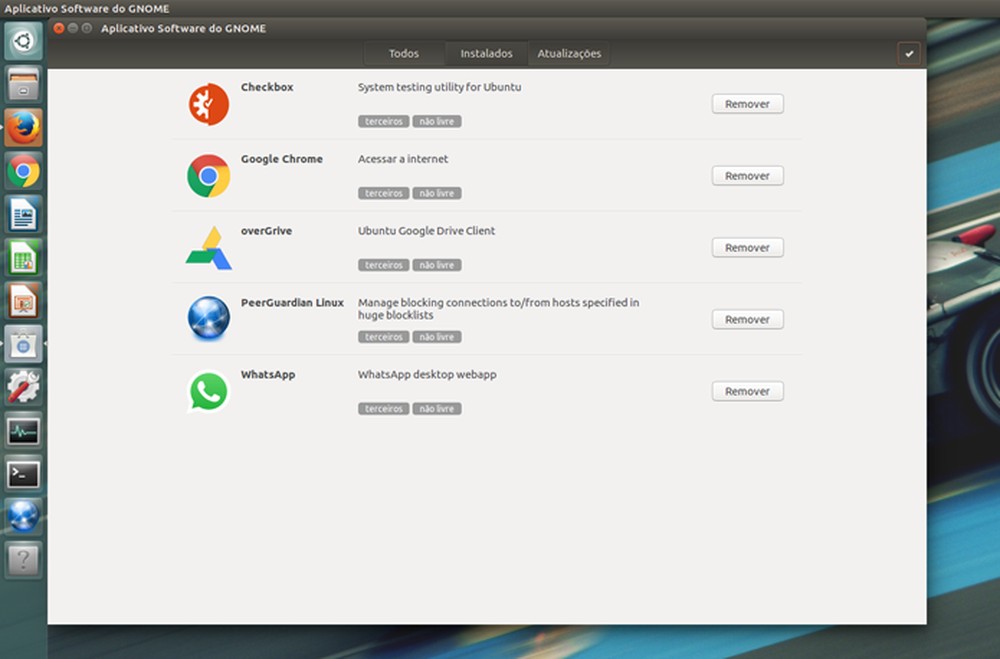1000x659 pixels.
Task: Remove the overGrive application
Action: (747, 247)
